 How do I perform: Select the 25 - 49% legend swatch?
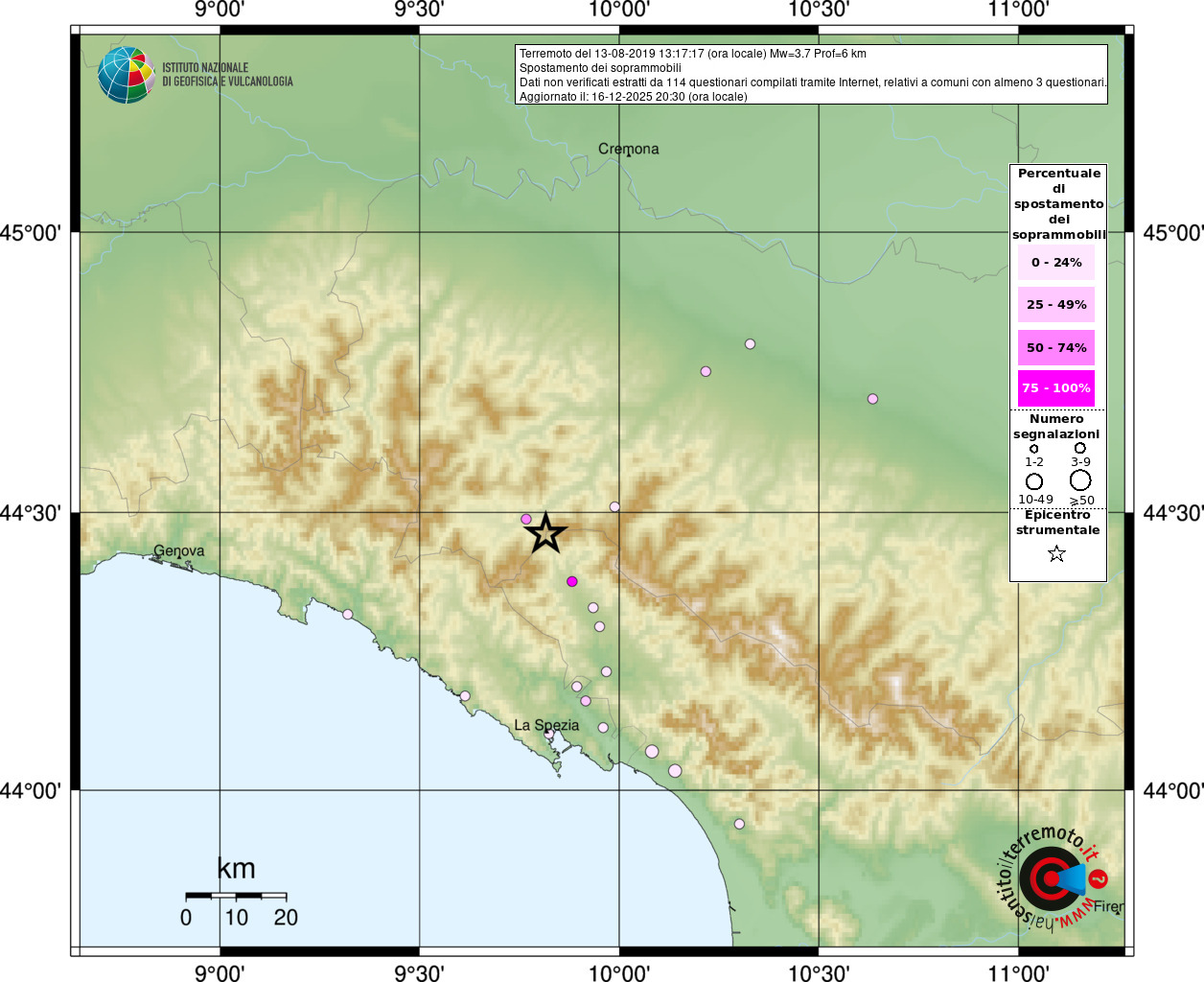tap(1056, 305)
